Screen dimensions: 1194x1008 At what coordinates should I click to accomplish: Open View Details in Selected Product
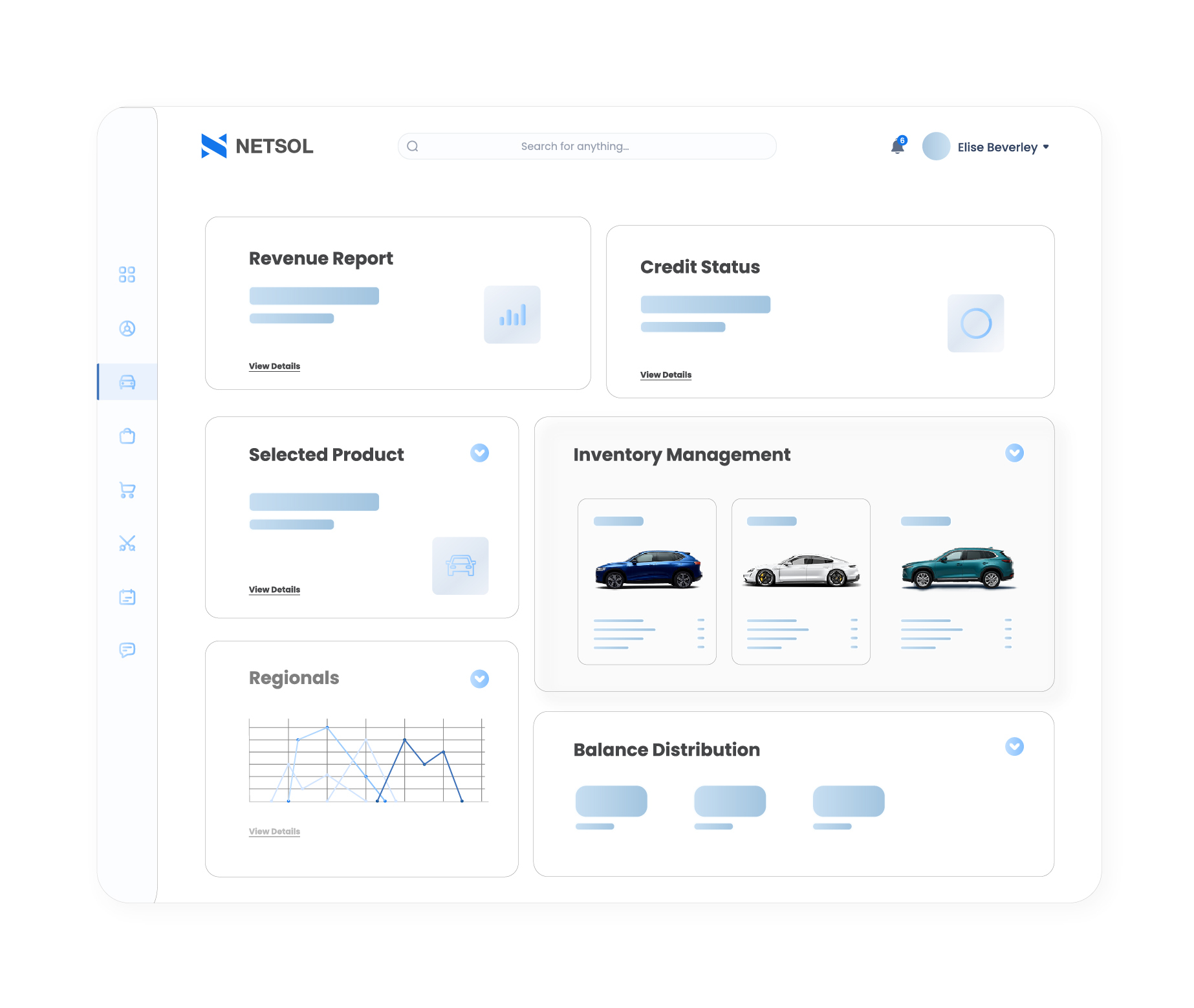[x=274, y=590]
